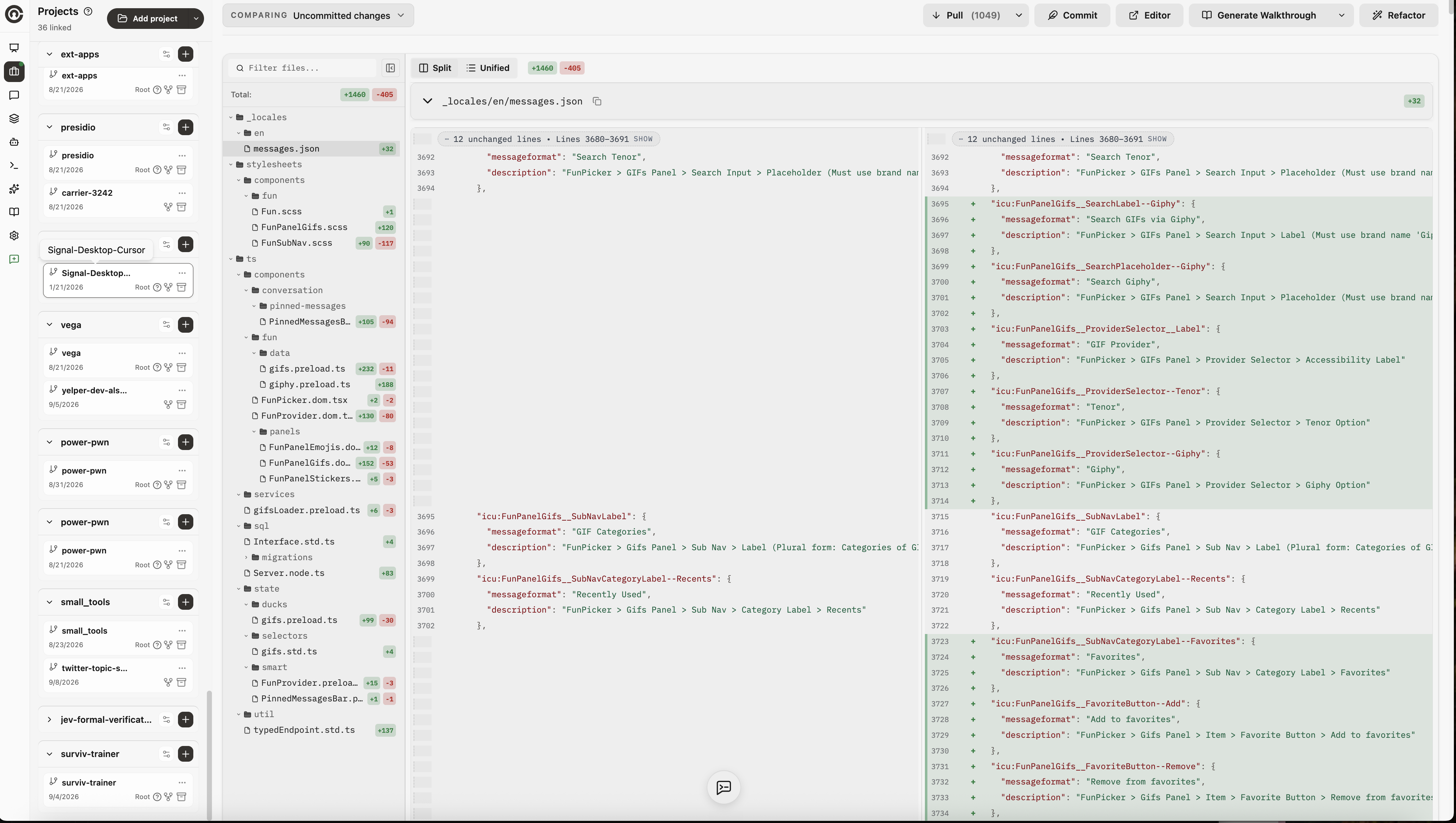
Task: Open the settings gear sidebar icon
Action: point(14,236)
